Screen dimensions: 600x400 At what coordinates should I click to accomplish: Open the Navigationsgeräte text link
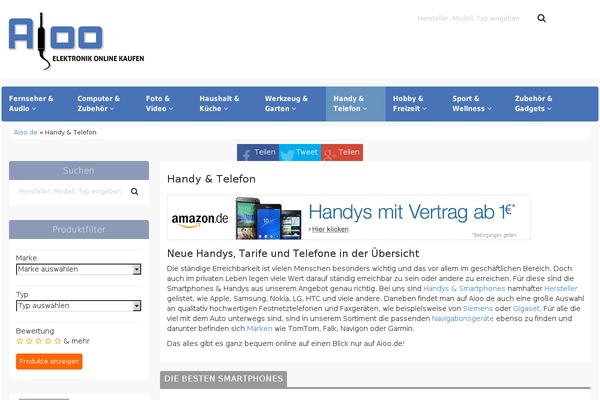click(x=463, y=318)
